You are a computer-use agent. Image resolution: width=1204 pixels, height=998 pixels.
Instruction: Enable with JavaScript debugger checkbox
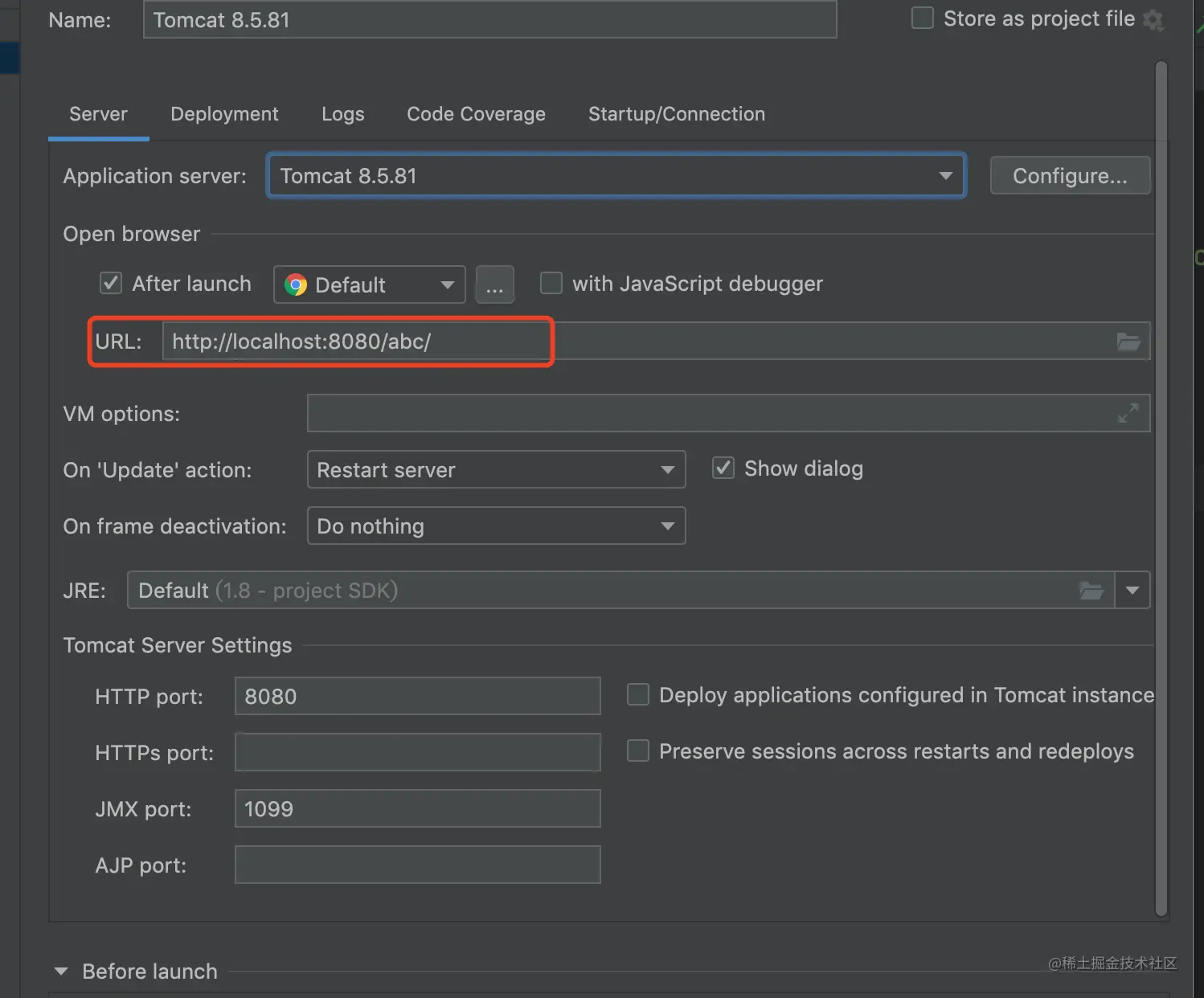point(551,283)
